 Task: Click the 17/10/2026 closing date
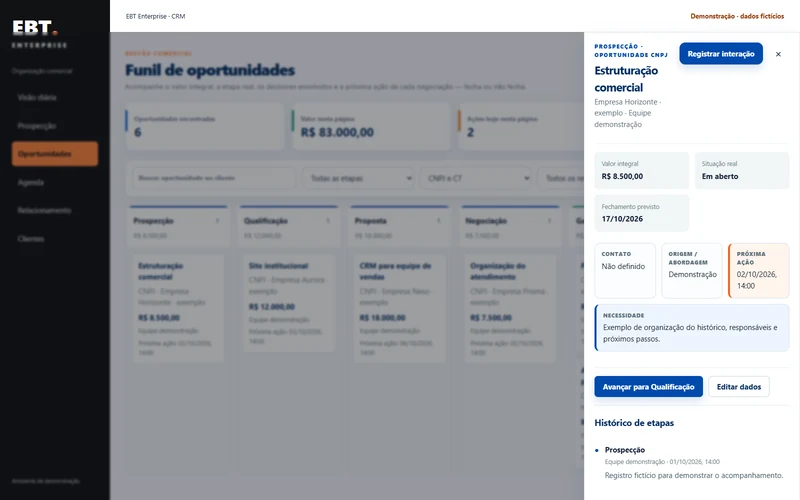click(x=622, y=219)
